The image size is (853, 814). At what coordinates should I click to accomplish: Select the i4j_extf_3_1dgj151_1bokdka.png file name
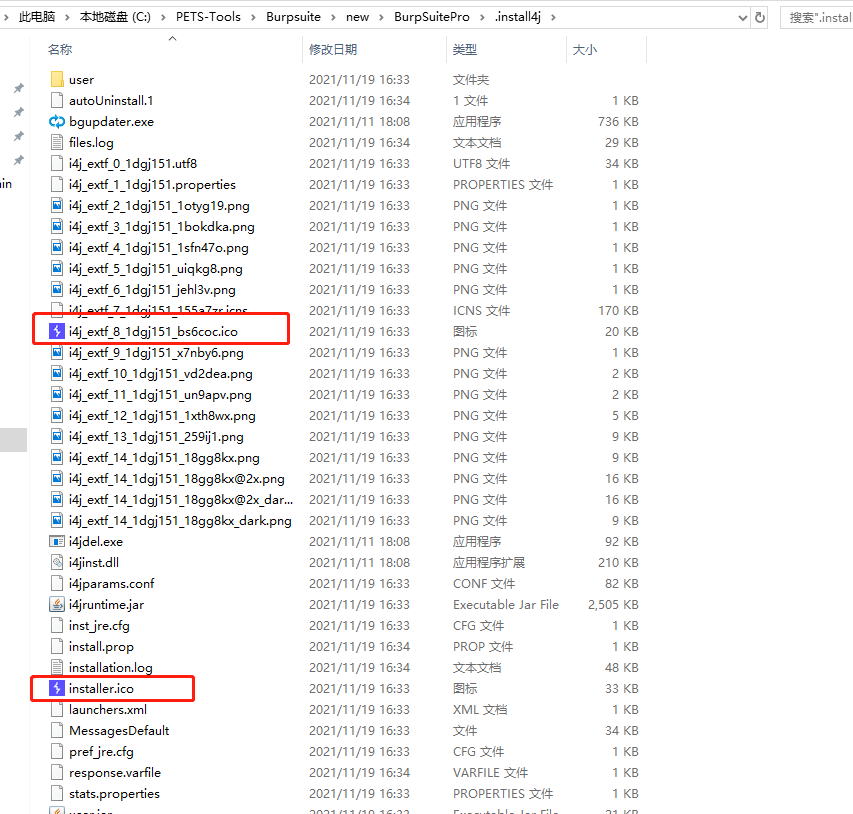click(x=162, y=227)
